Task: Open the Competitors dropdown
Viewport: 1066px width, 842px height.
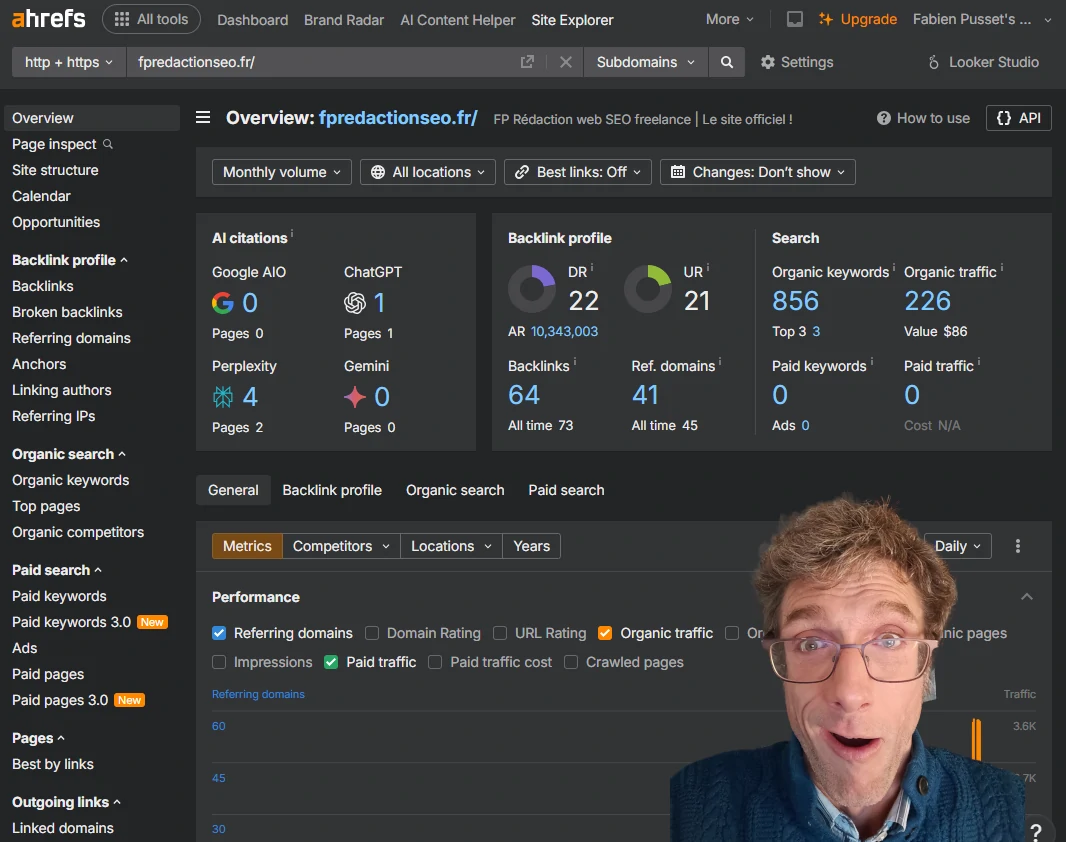Action: [x=341, y=546]
